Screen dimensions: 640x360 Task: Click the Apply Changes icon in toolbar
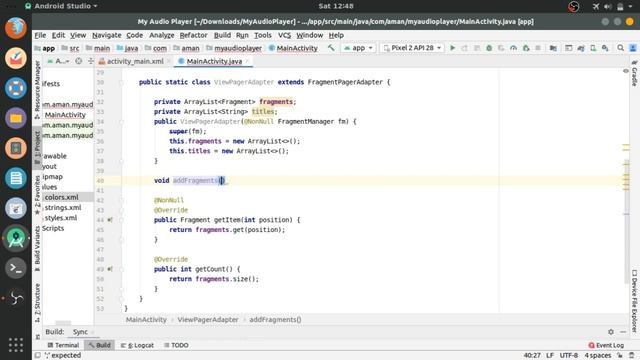pos(464,48)
